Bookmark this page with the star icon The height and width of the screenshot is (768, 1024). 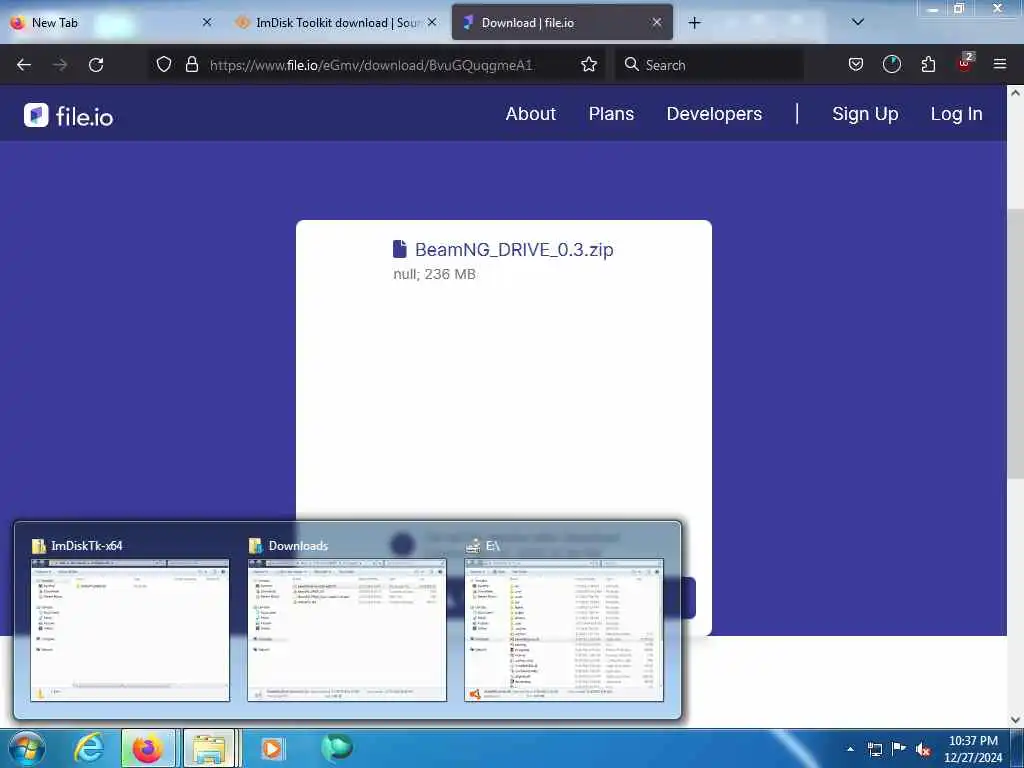589,65
